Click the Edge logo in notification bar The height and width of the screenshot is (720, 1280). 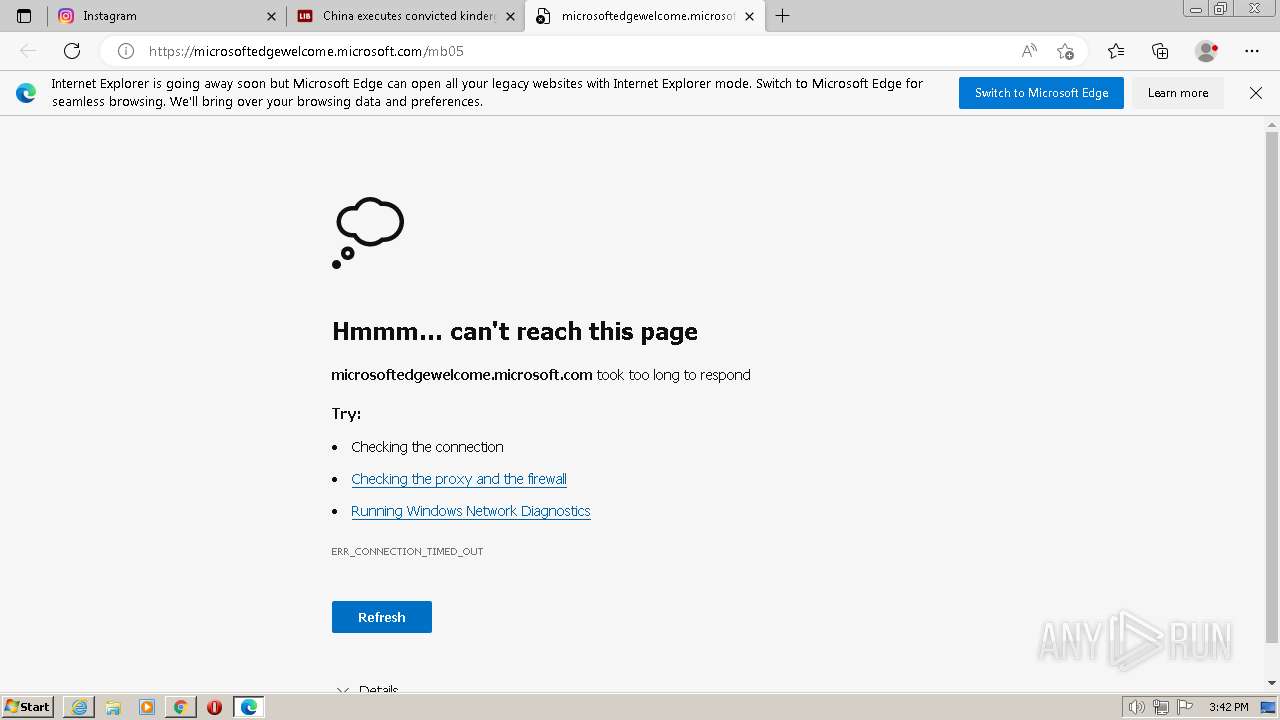[26, 93]
